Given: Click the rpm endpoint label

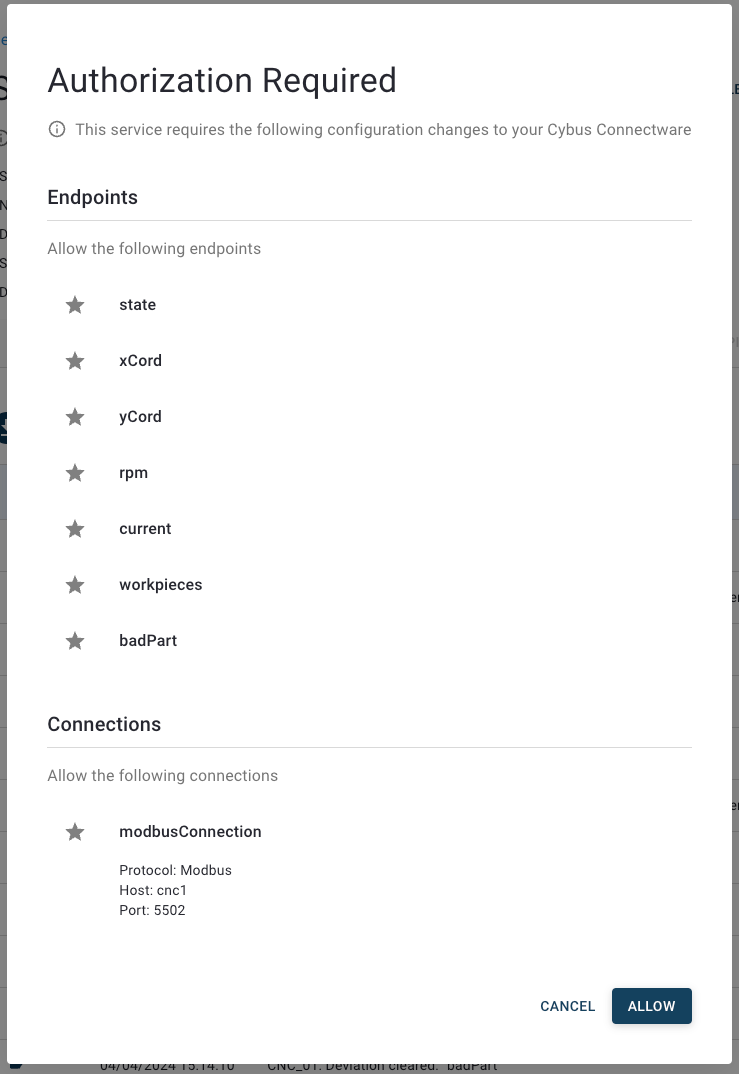Looking at the screenshot, I should click(x=133, y=473).
